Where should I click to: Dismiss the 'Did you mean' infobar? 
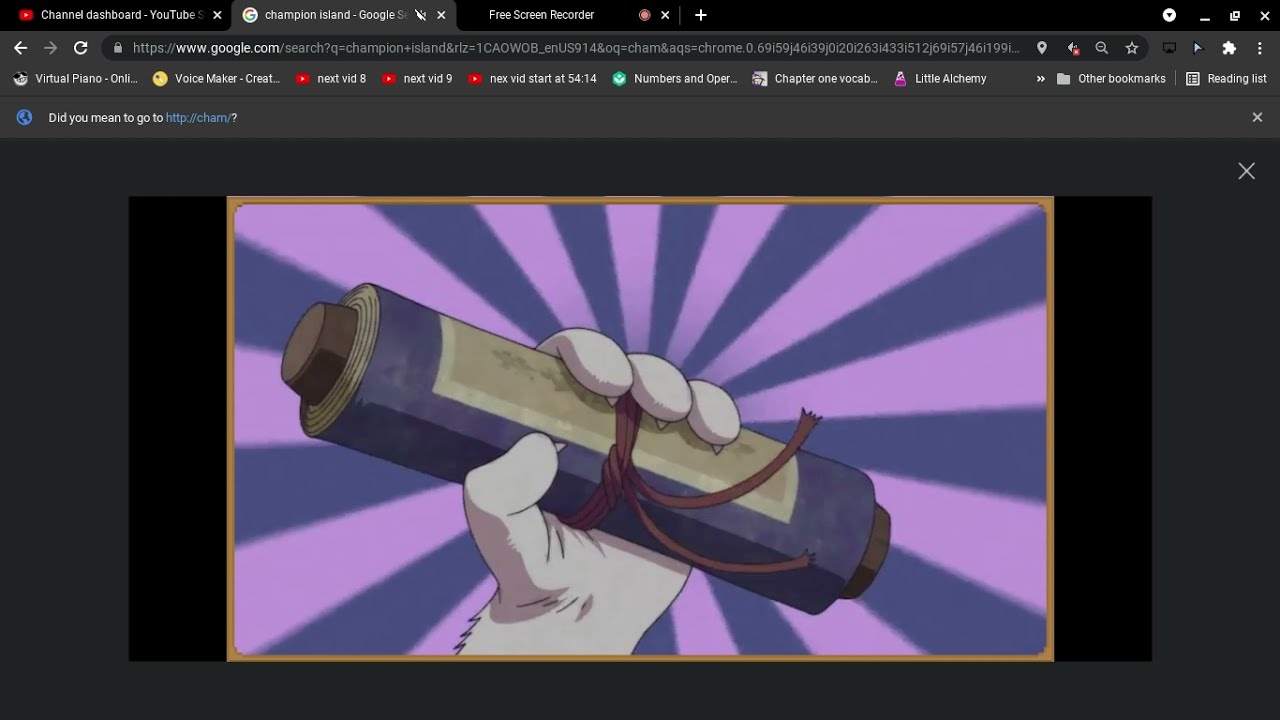(x=1257, y=117)
